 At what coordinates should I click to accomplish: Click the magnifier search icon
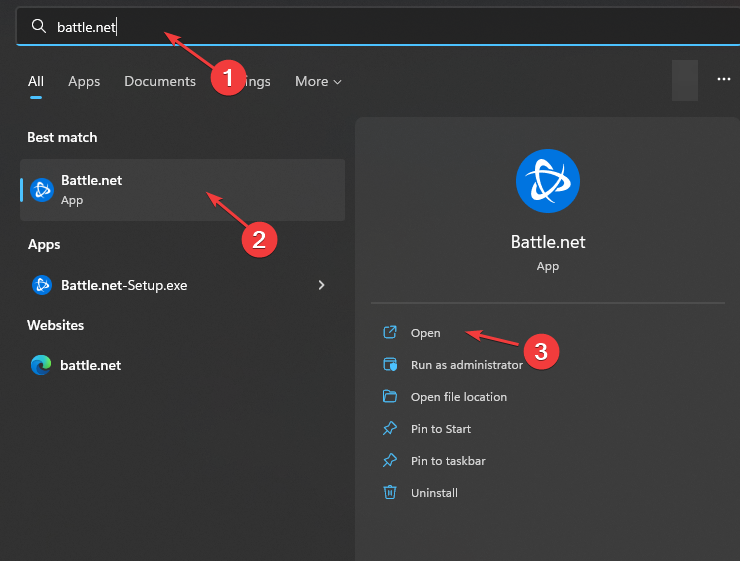click(x=39, y=26)
